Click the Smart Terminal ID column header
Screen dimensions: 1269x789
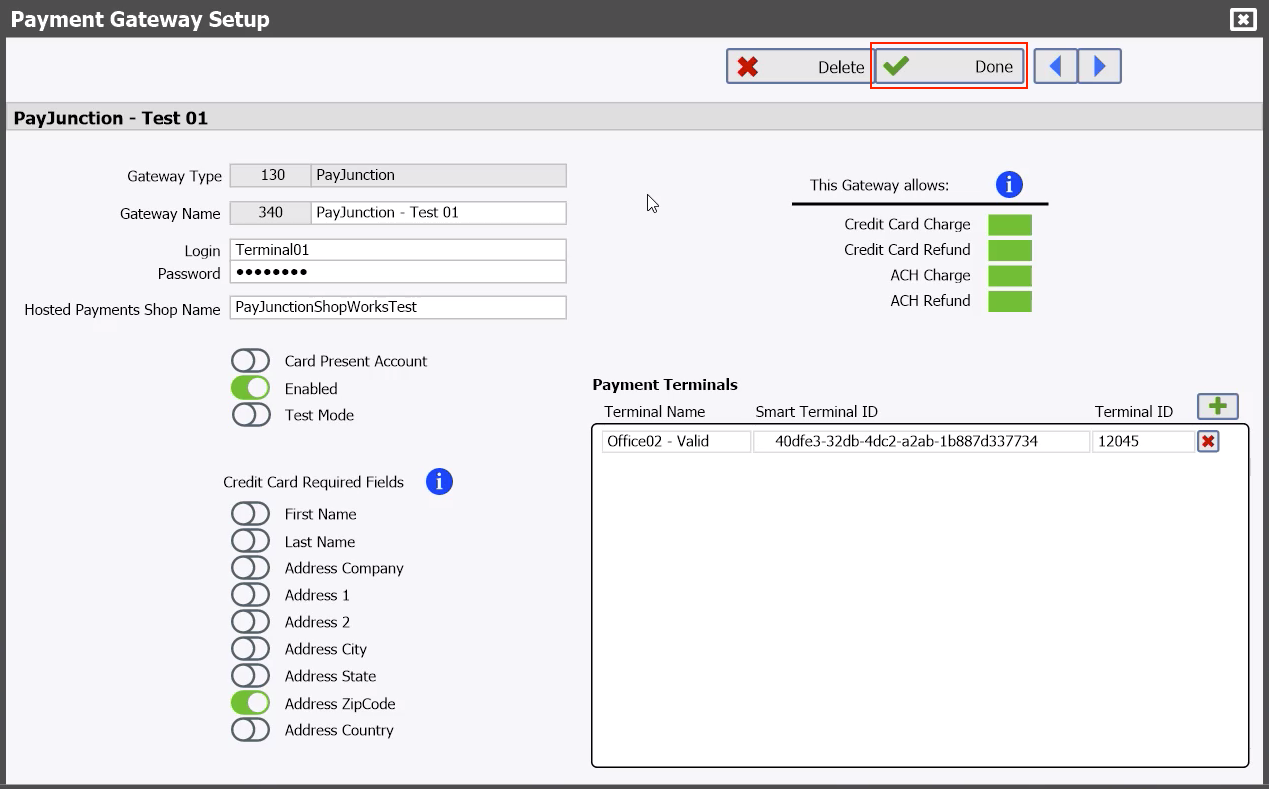(816, 412)
